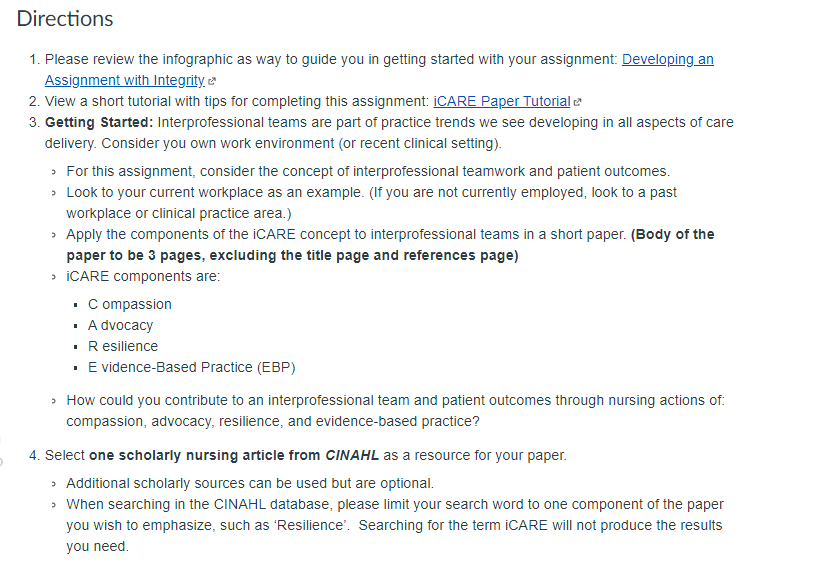Select the A dvocacy list item
Viewport: 817px width, 562px height.
[120, 326]
